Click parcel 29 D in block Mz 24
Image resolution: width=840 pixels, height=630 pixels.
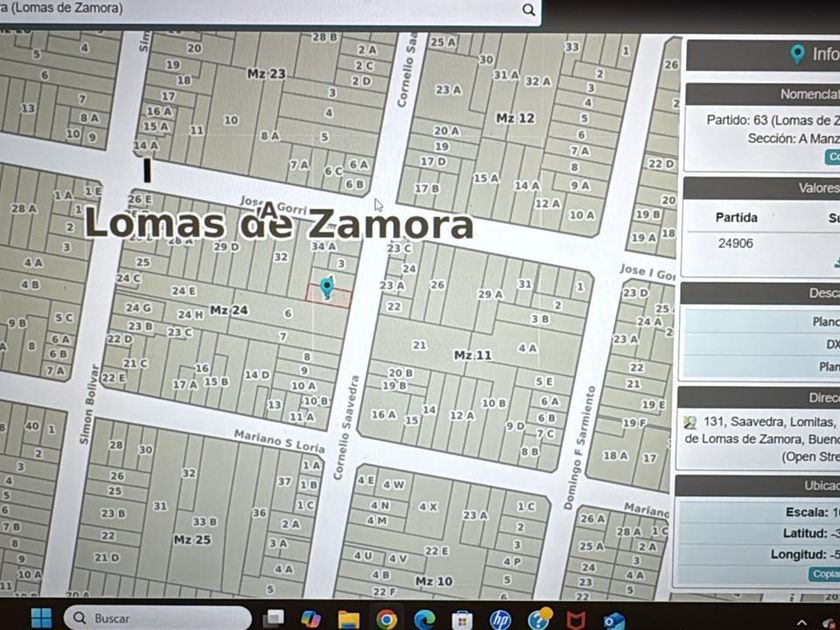pyautogui.click(x=226, y=247)
